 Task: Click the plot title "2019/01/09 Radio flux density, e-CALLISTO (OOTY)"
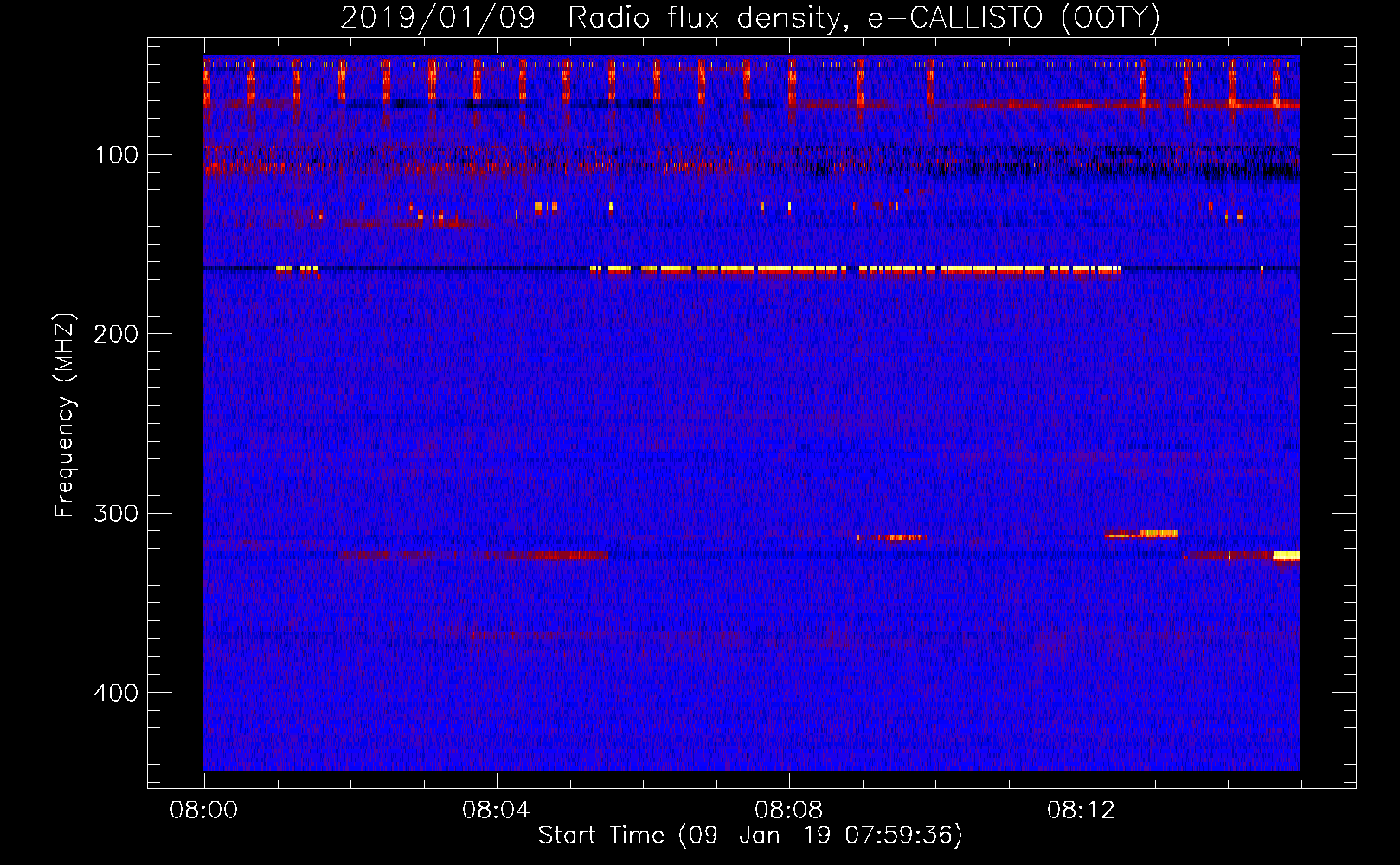[749, 17]
